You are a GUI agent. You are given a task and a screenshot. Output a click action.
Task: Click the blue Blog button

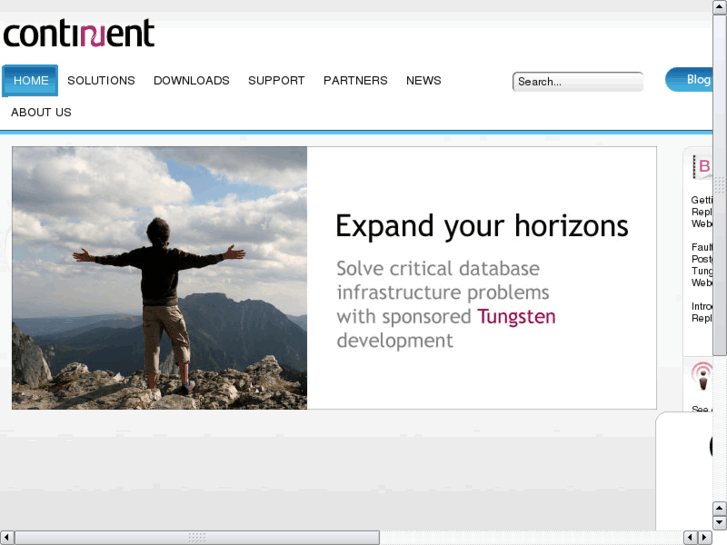(689, 79)
